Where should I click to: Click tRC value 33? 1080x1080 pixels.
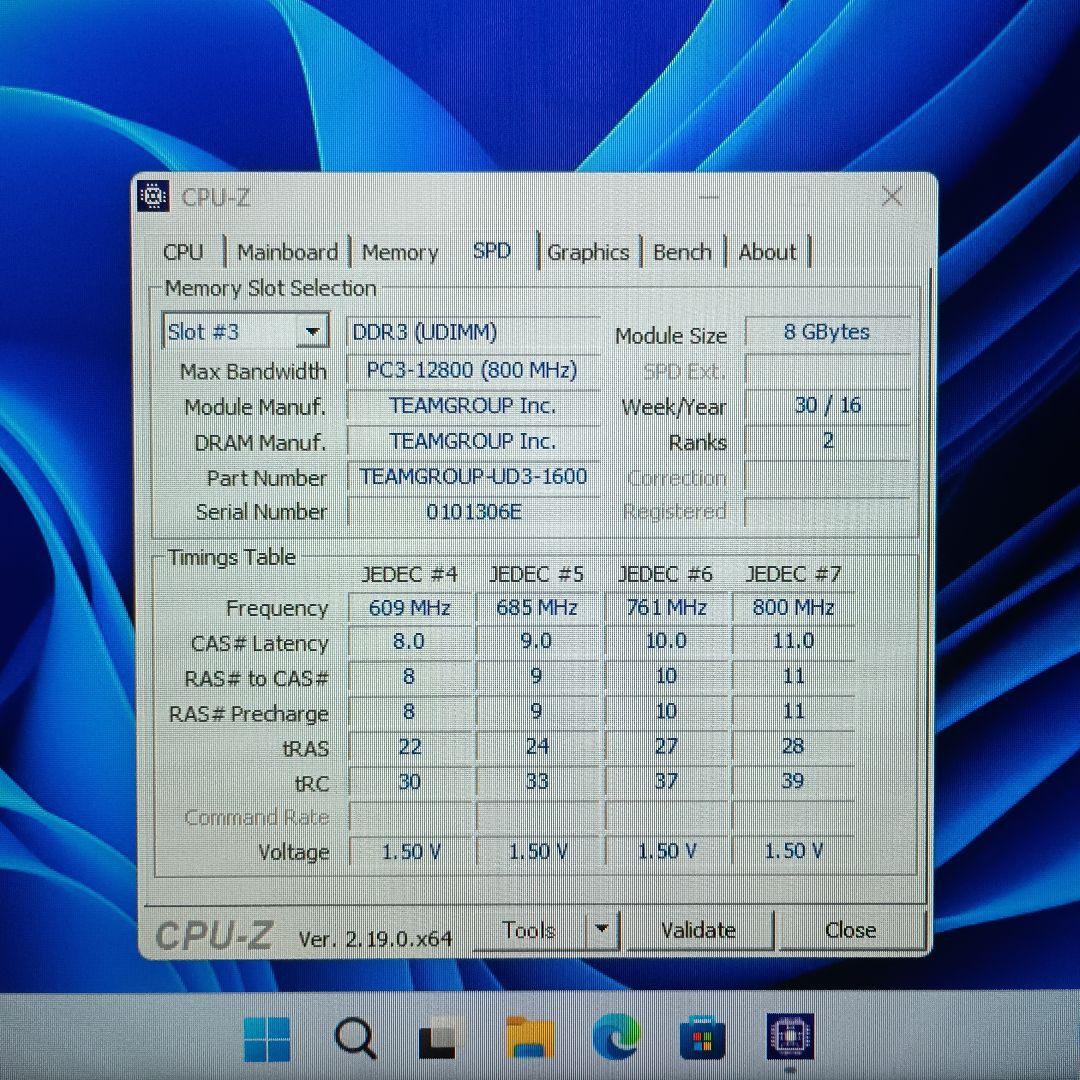pyautogui.click(x=537, y=782)
